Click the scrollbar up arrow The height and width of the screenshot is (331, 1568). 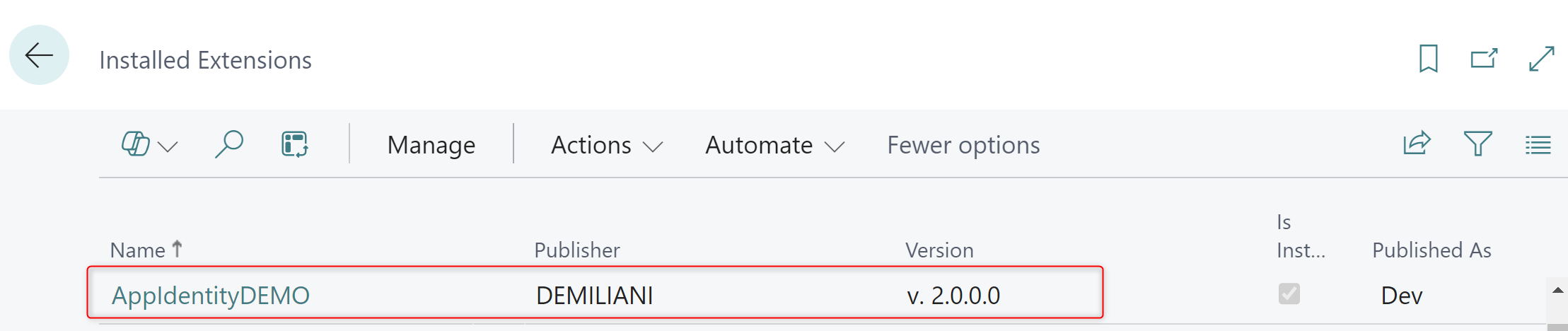[1557, 290]
